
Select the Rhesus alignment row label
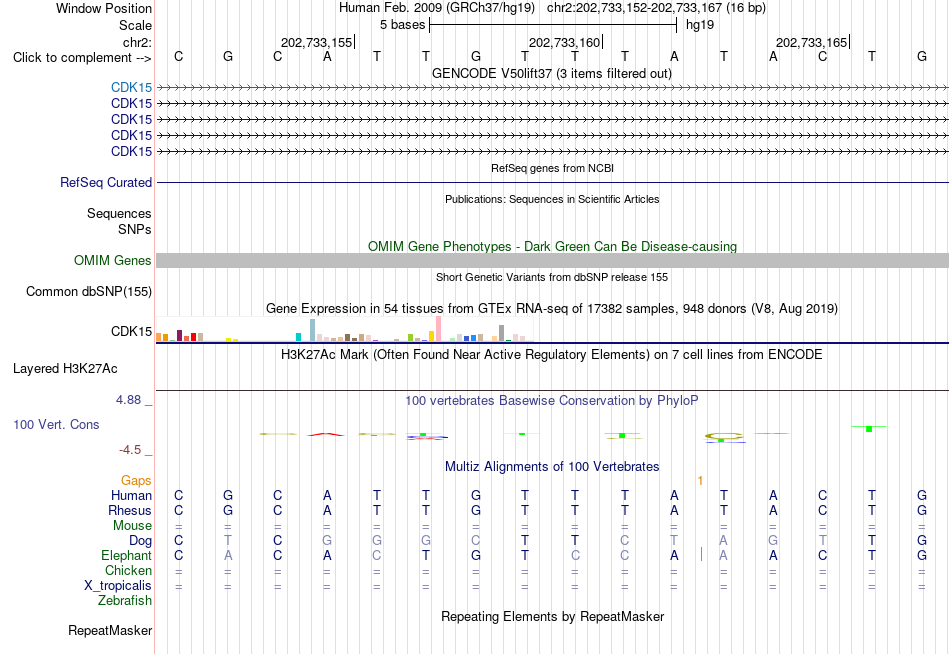coord(130,511)
